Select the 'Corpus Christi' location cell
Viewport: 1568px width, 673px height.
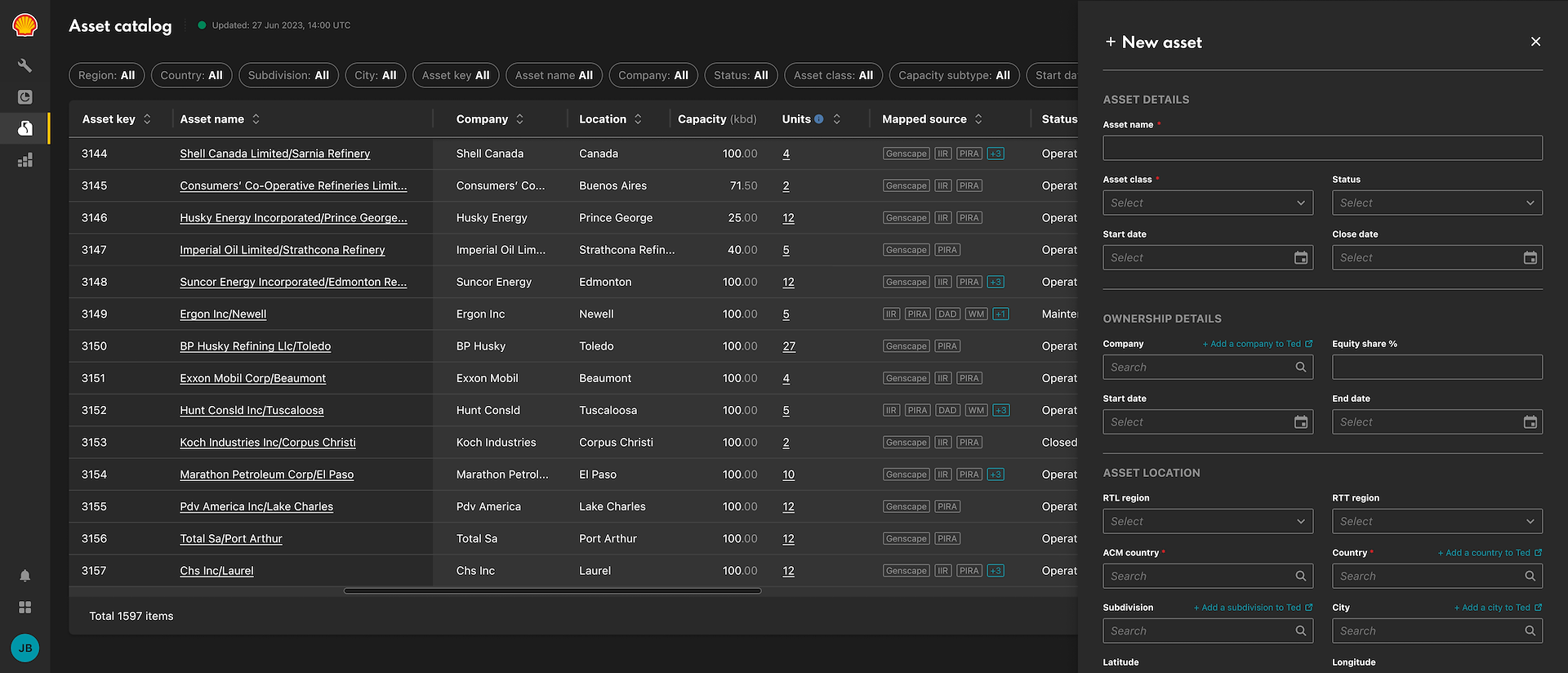pyautogui.click(x=616, y=443)
